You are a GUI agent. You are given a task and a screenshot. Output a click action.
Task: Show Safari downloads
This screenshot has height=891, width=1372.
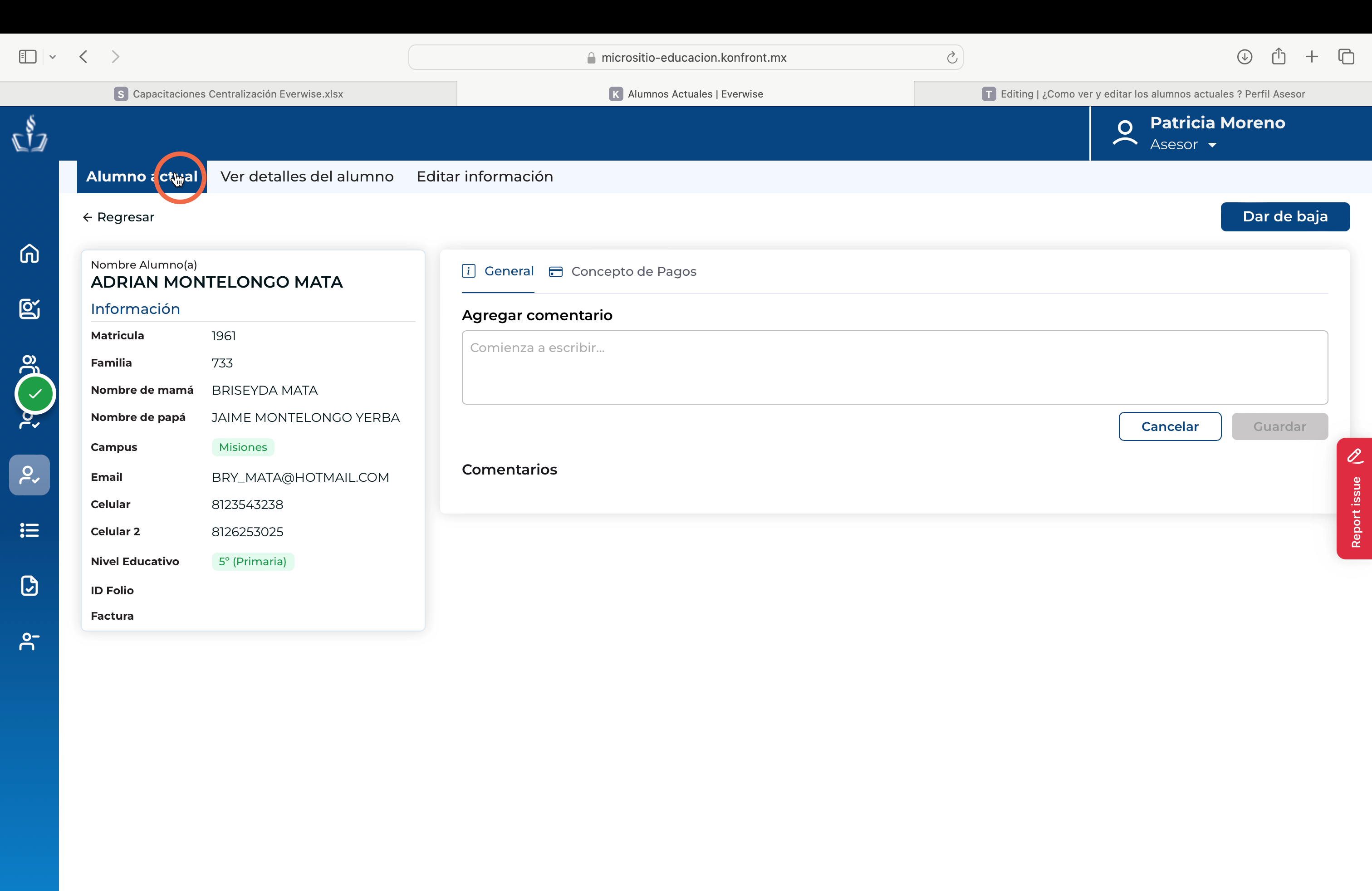click(1245, 56)
